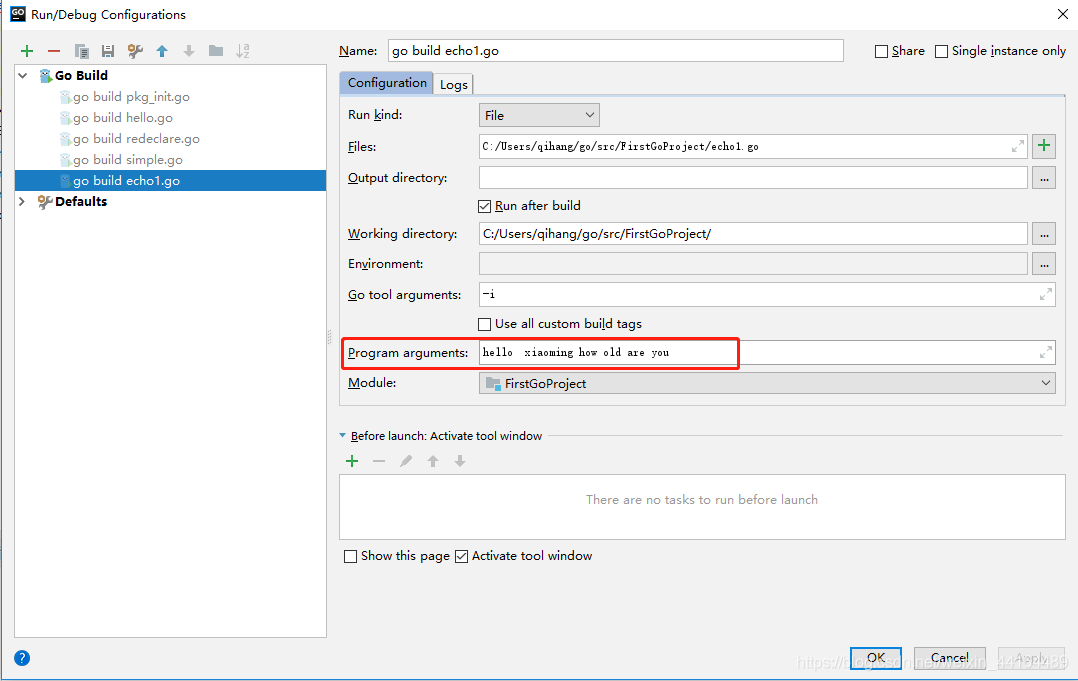1078x681 pixels.
Task: Enable Use all custom build tags
Action: 485,324
